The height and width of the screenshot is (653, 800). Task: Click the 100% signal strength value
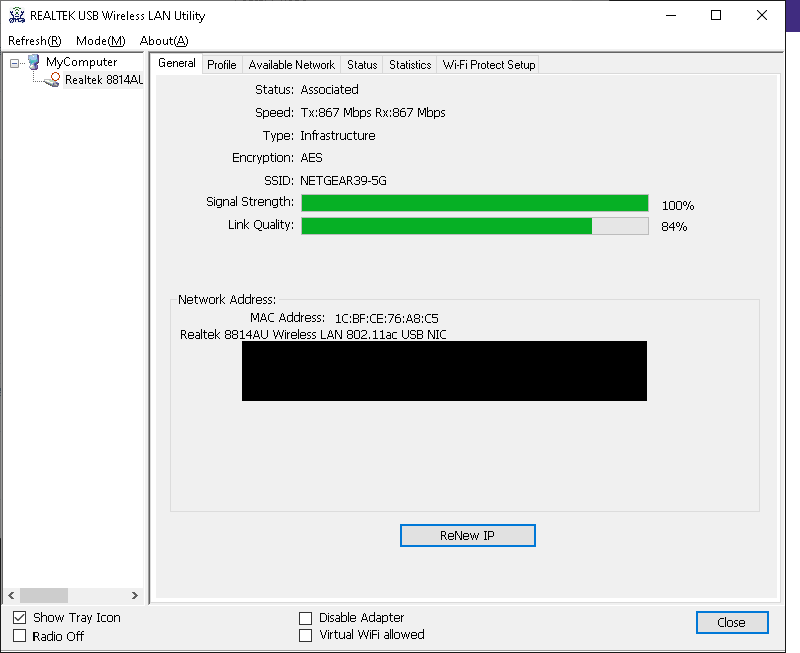click(x=678, y=206)
